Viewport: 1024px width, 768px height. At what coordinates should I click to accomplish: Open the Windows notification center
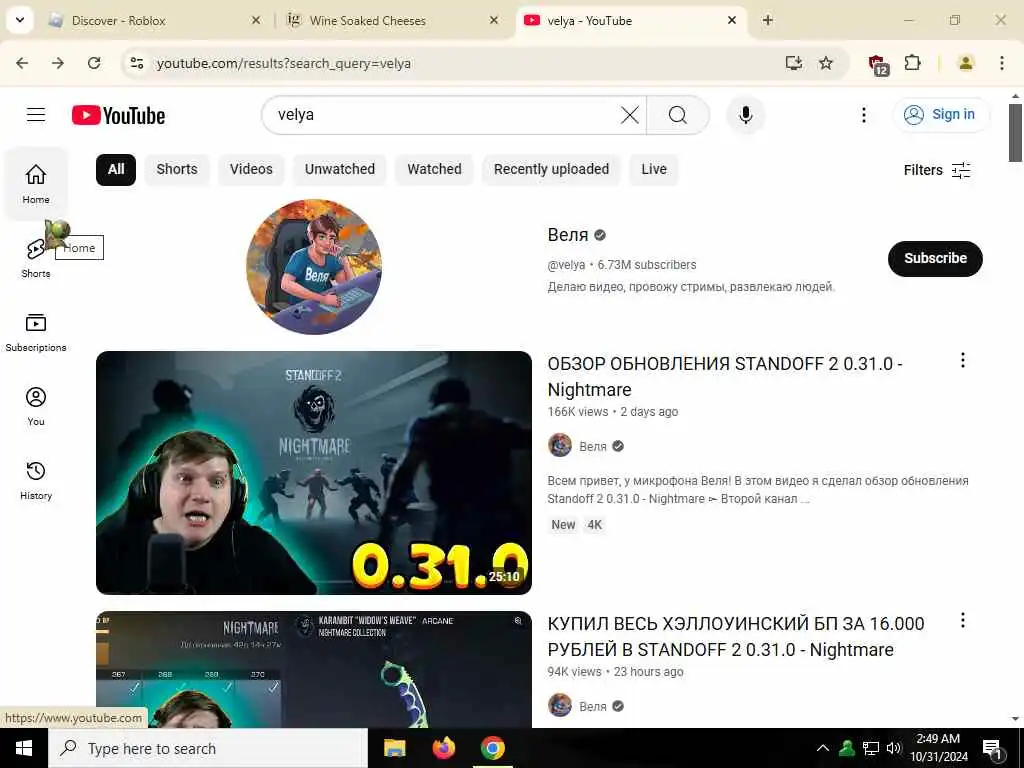pos(992,749)
